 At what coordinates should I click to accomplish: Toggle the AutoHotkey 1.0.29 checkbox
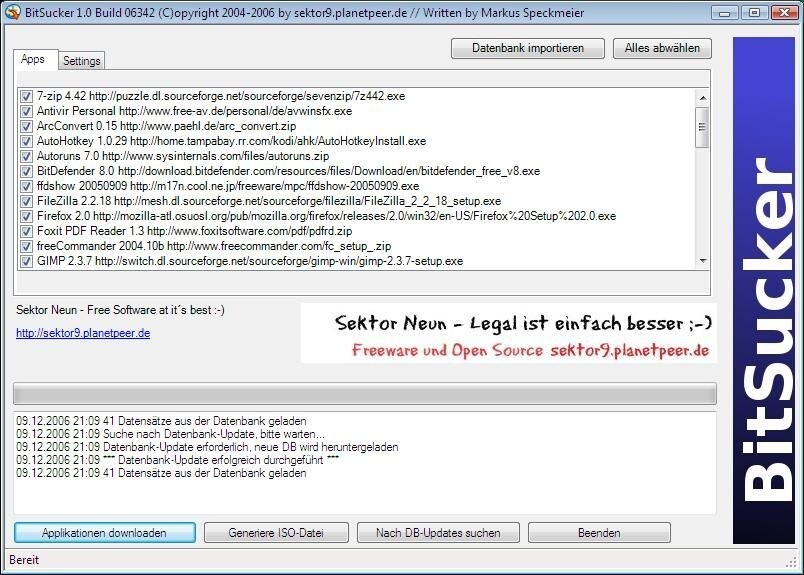click(26, 141)
